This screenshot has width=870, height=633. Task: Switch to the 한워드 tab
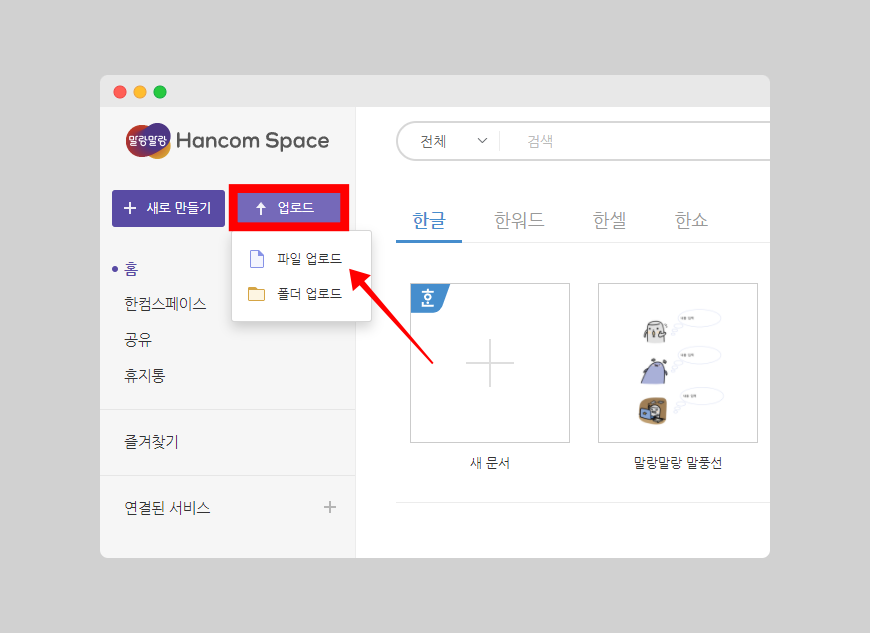519,221
